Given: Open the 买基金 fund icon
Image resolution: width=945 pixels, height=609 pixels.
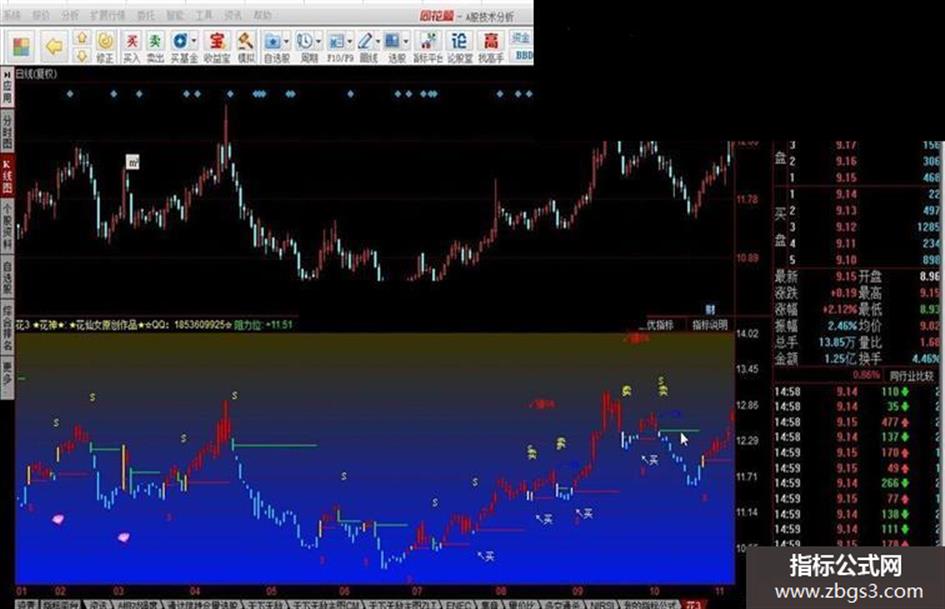Looking at the screenshot, I should point(181,48).
